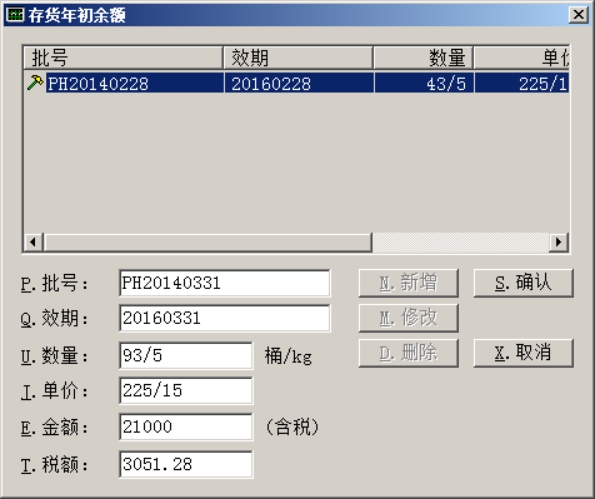Click the horizontal scrollbar right arrow
This screenshot has height=499, width=595.
tap(559, 242)
